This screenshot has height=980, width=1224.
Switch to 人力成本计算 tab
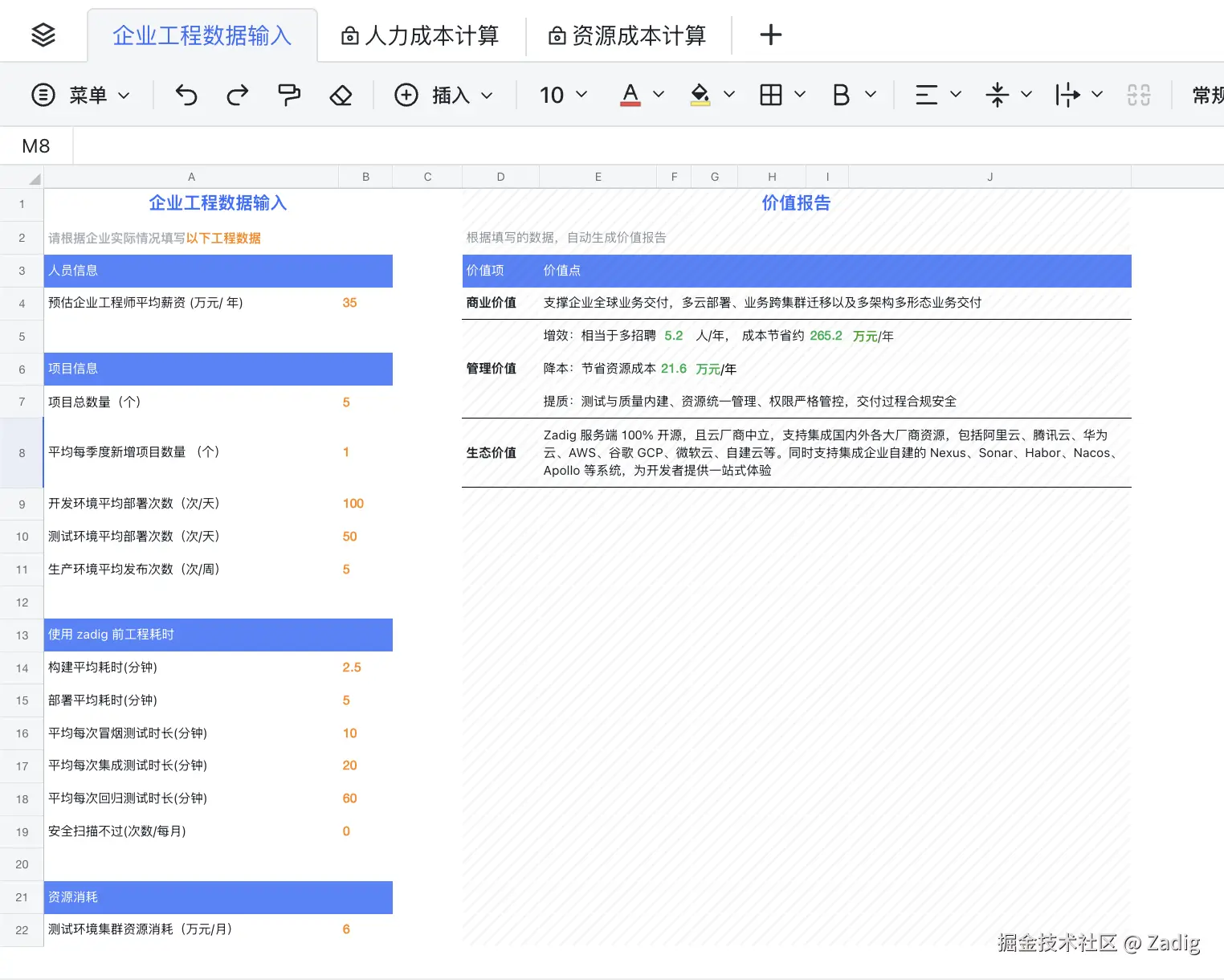coord(421,35)
